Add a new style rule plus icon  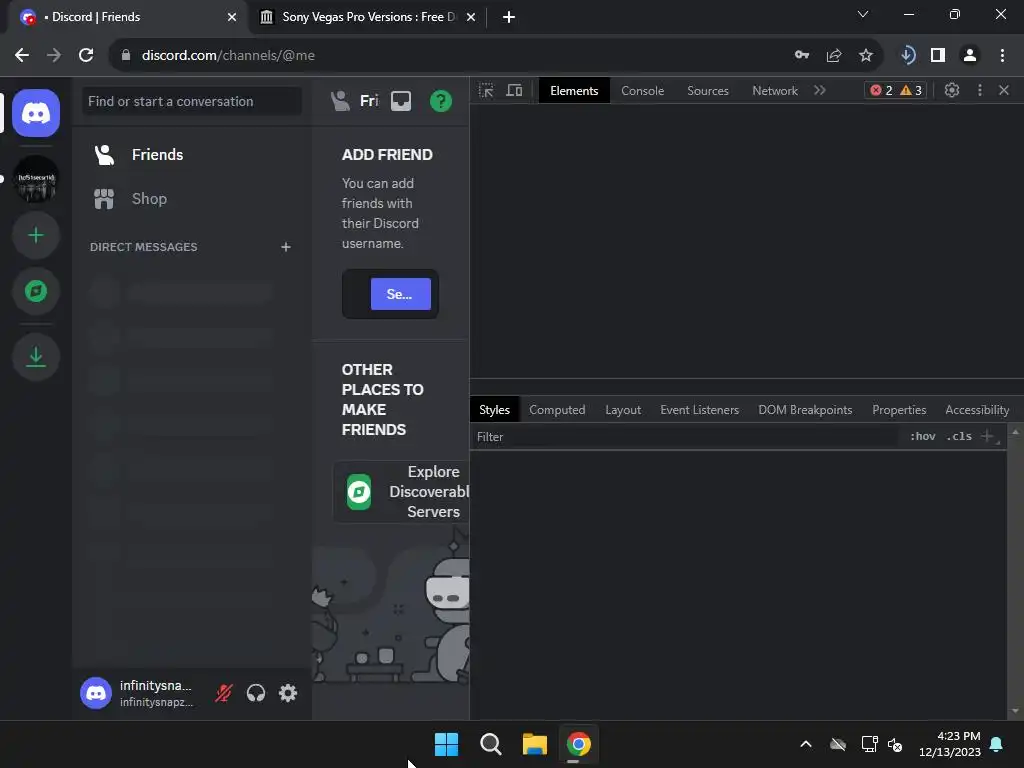click(x=987, y=436)
